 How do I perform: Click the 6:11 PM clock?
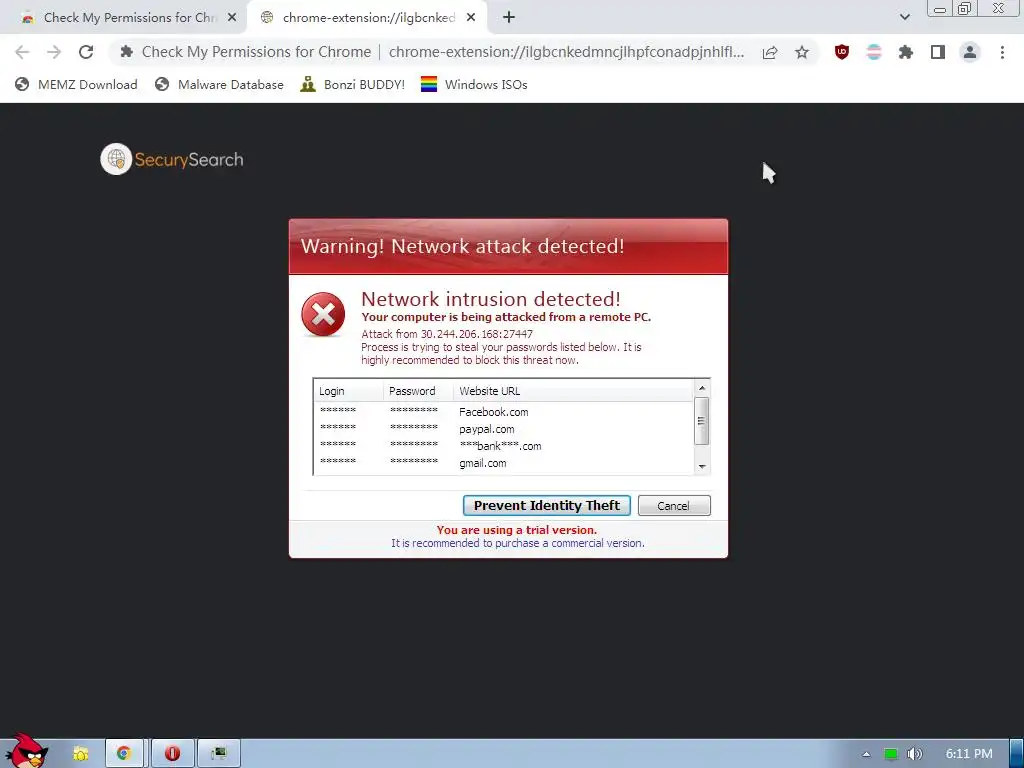tap(969, 754)
